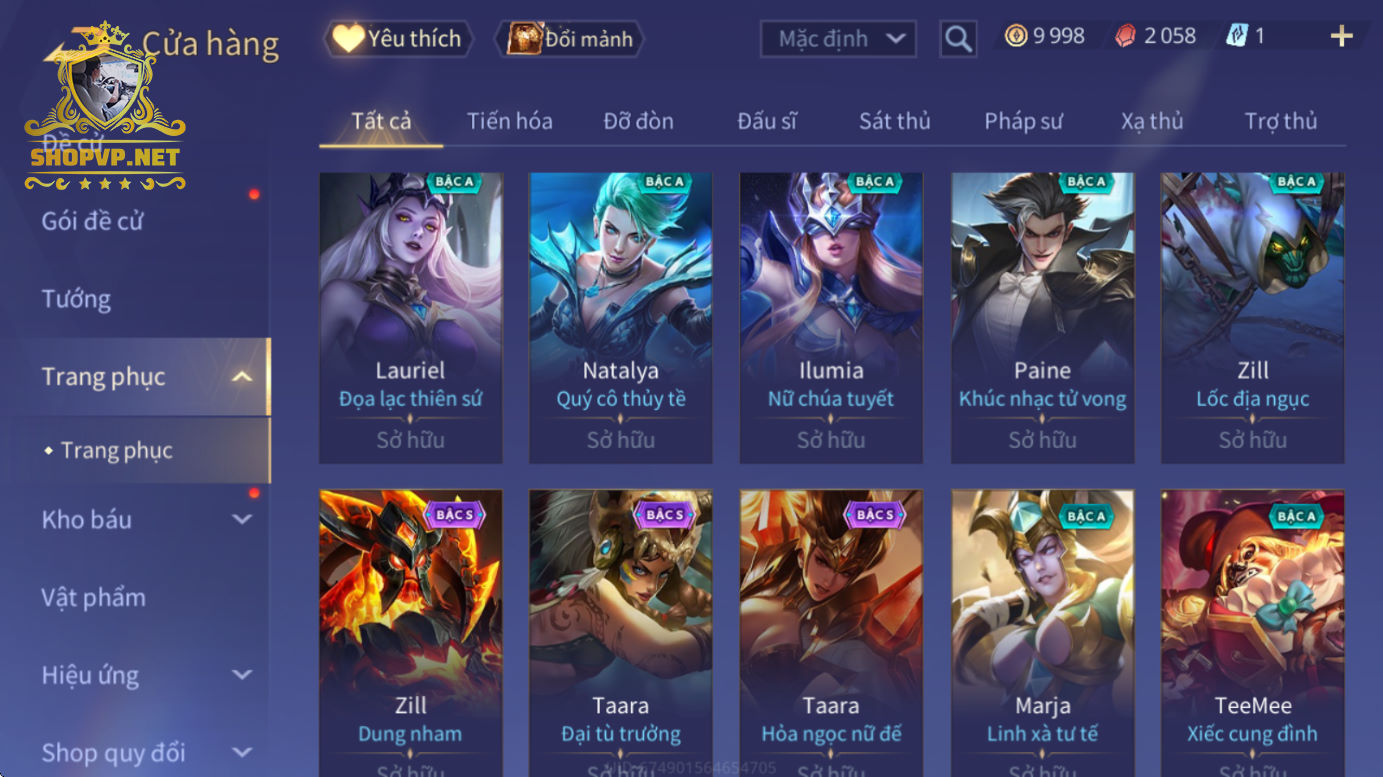Select Lauriel Đọa lạc thiên sứ skin card
The height and width of the screenshot is (777, 1383).
[410, 318]
